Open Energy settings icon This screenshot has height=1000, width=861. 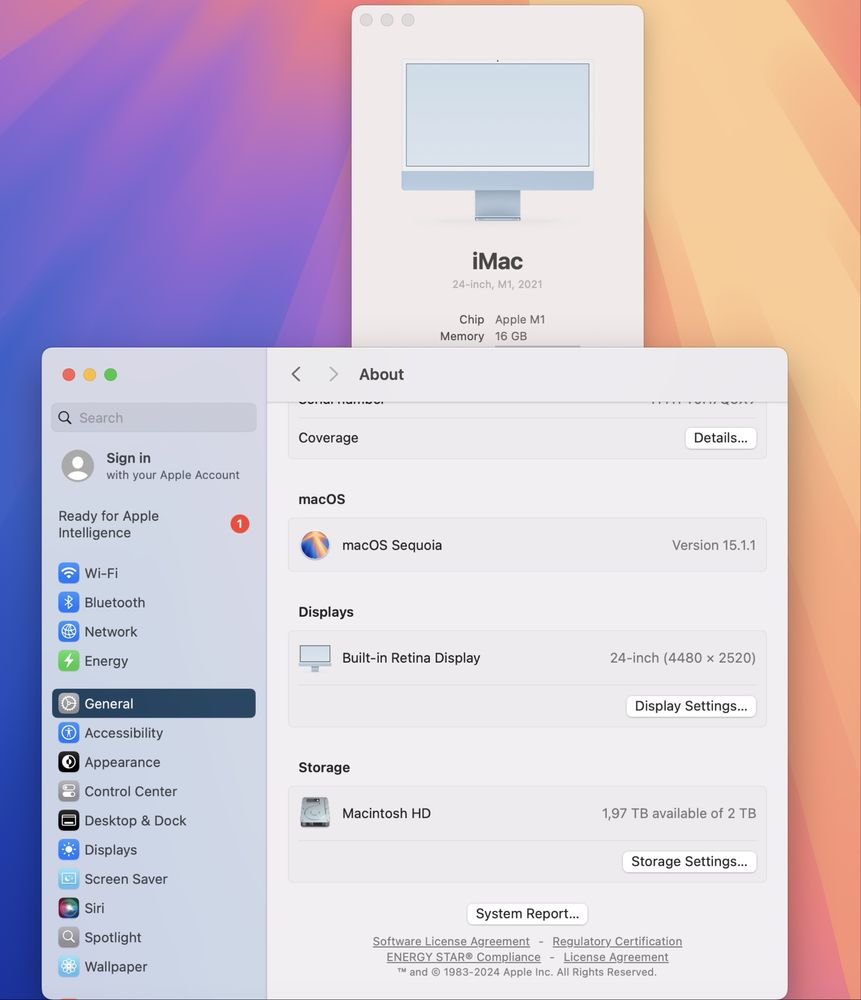point(69,661)
